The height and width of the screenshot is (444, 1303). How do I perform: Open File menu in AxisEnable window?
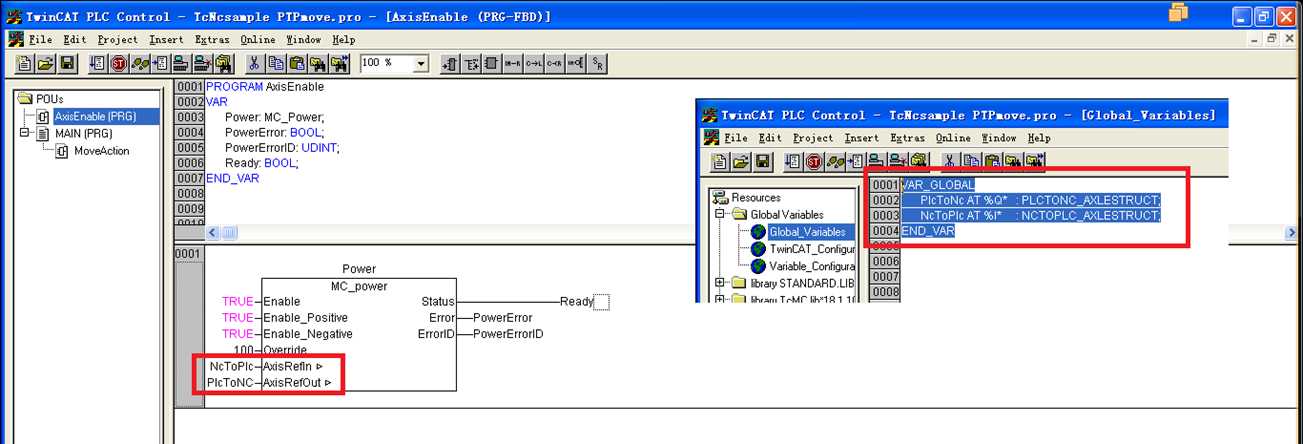tap(40, 40)
